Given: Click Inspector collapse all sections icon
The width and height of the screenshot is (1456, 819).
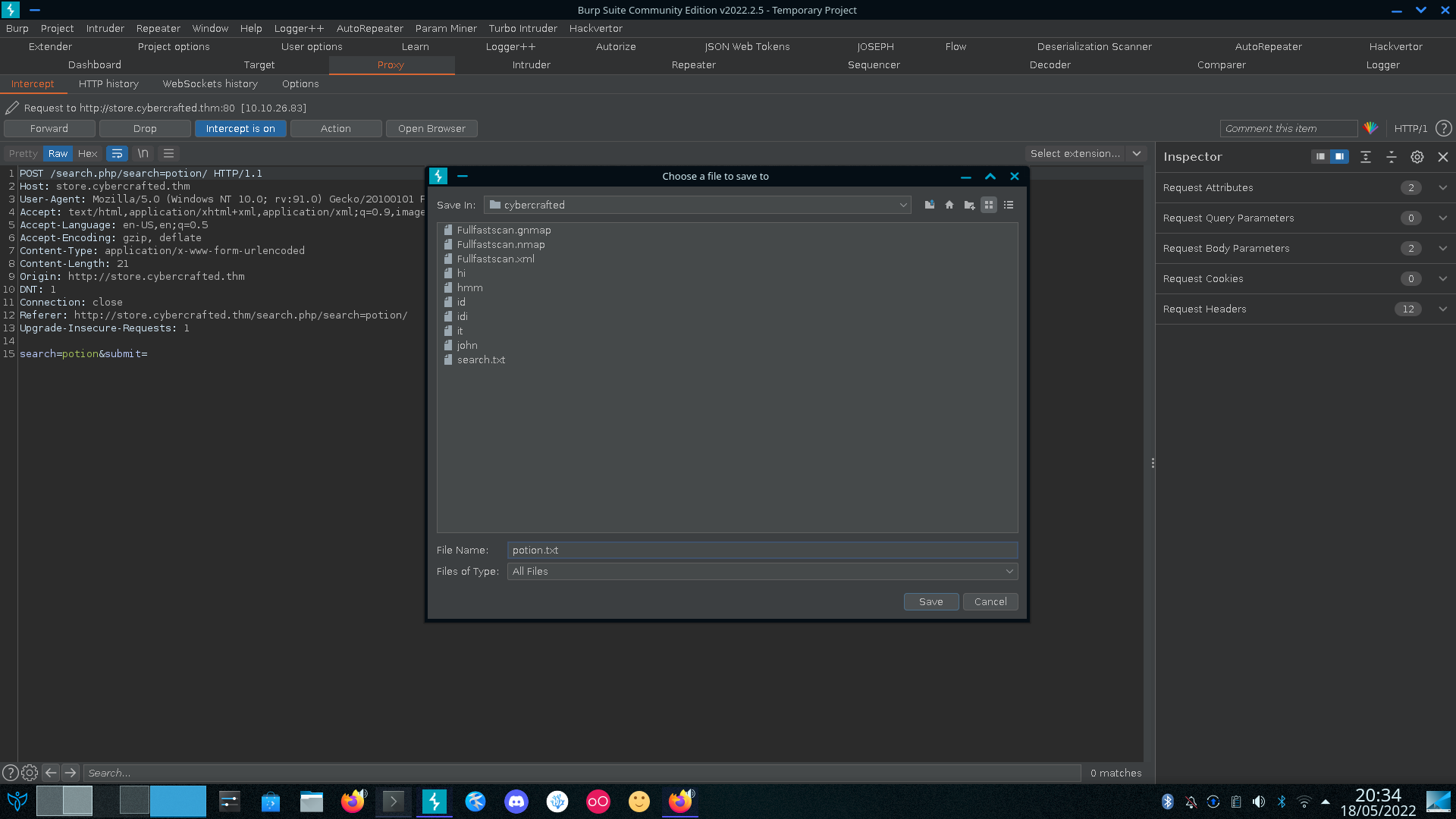Looking at the screenshot, I should [x=1391, y=156].
